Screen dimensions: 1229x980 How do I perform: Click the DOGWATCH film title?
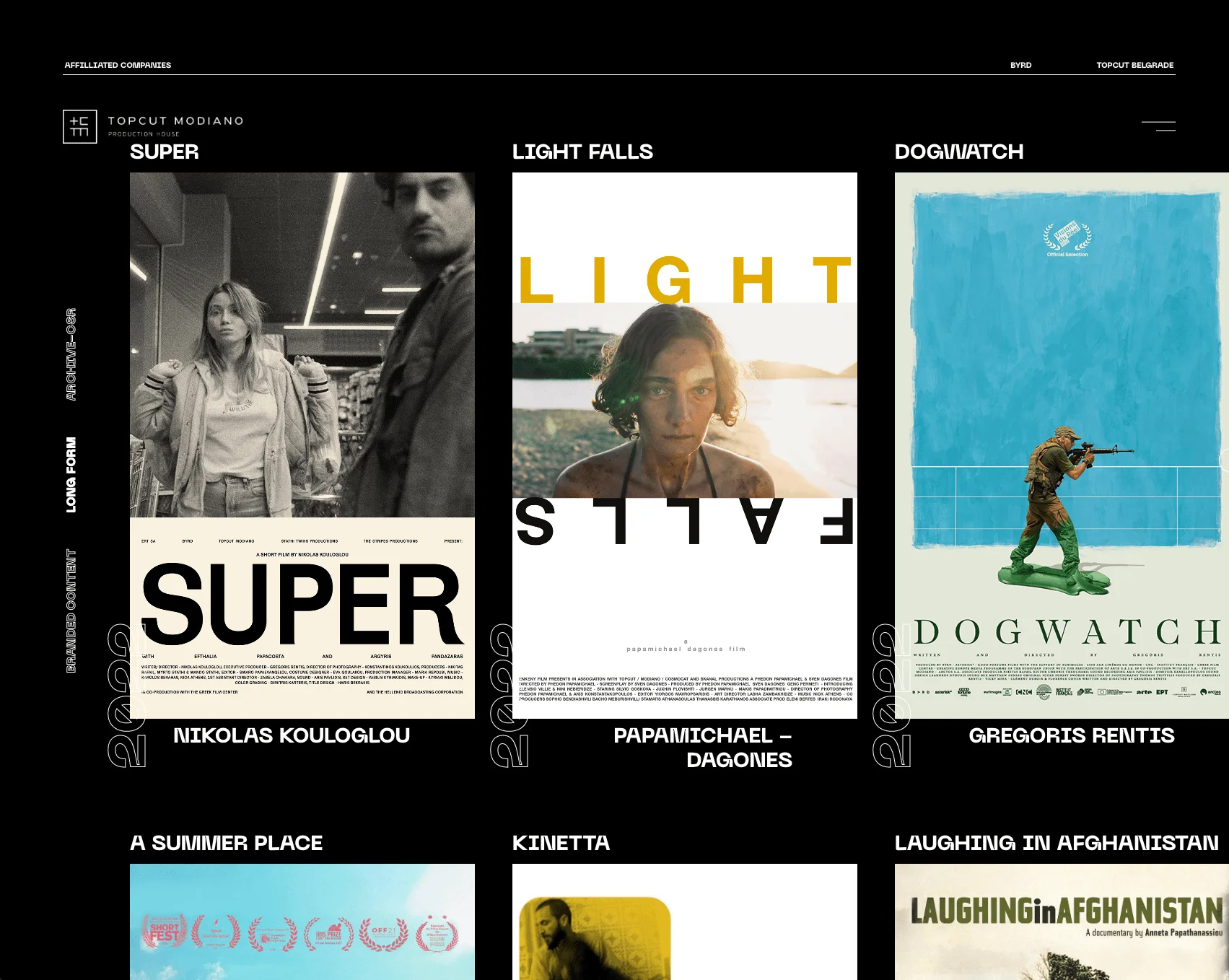pos(959,152)
